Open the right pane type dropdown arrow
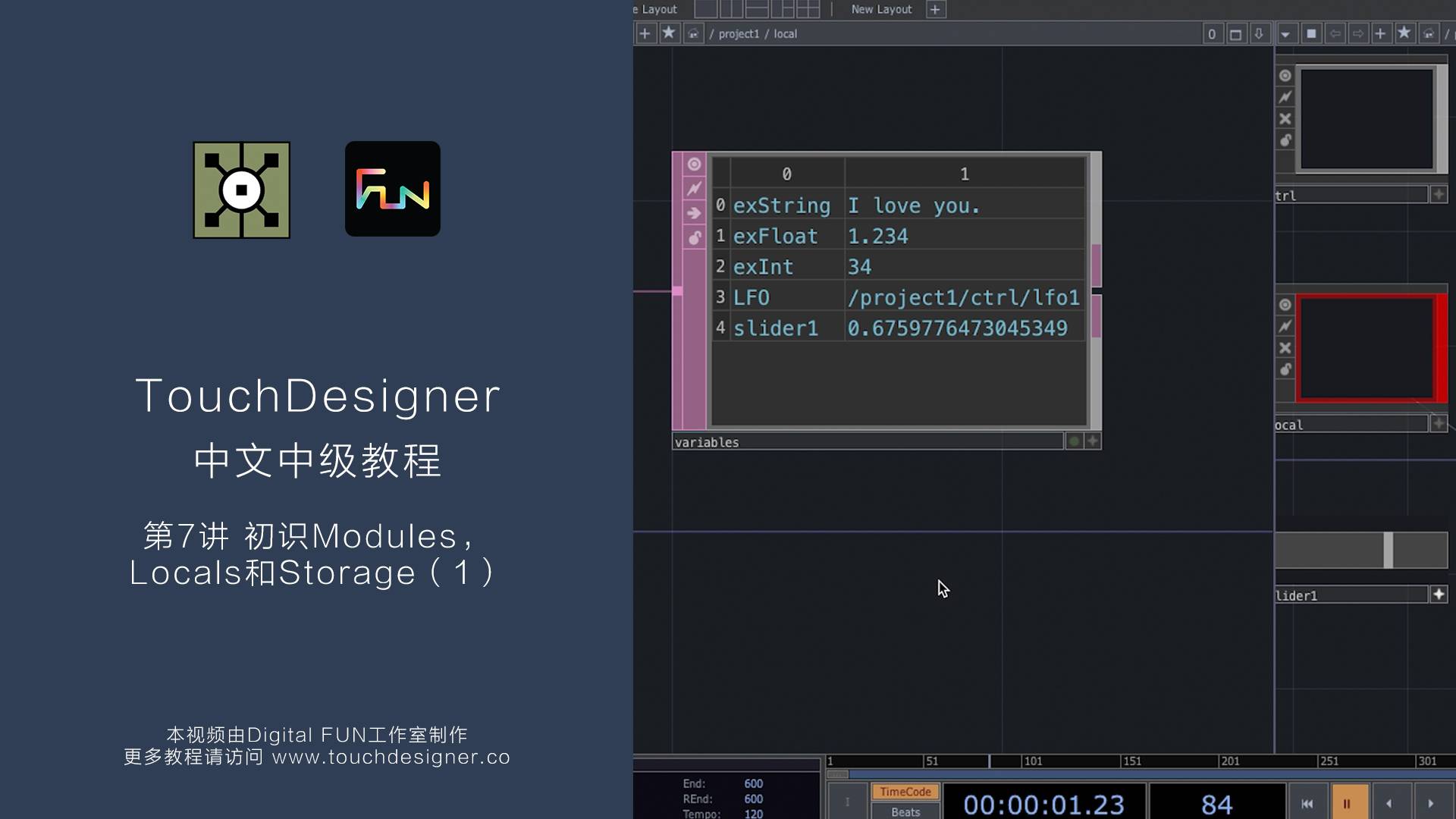 coord(1285,34)
